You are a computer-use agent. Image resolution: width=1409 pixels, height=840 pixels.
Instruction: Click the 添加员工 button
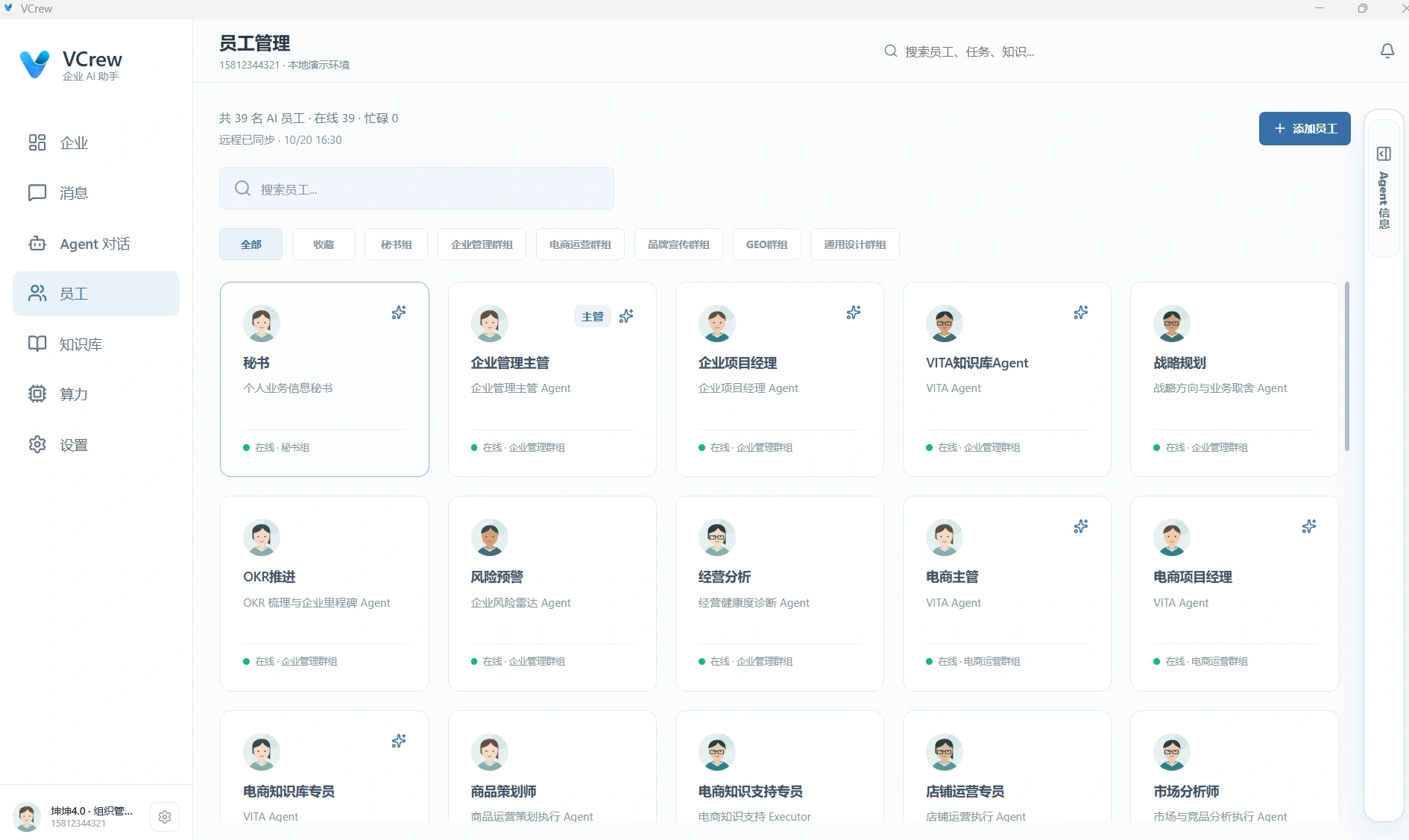pyautogui.click(x=1305, y=129)
